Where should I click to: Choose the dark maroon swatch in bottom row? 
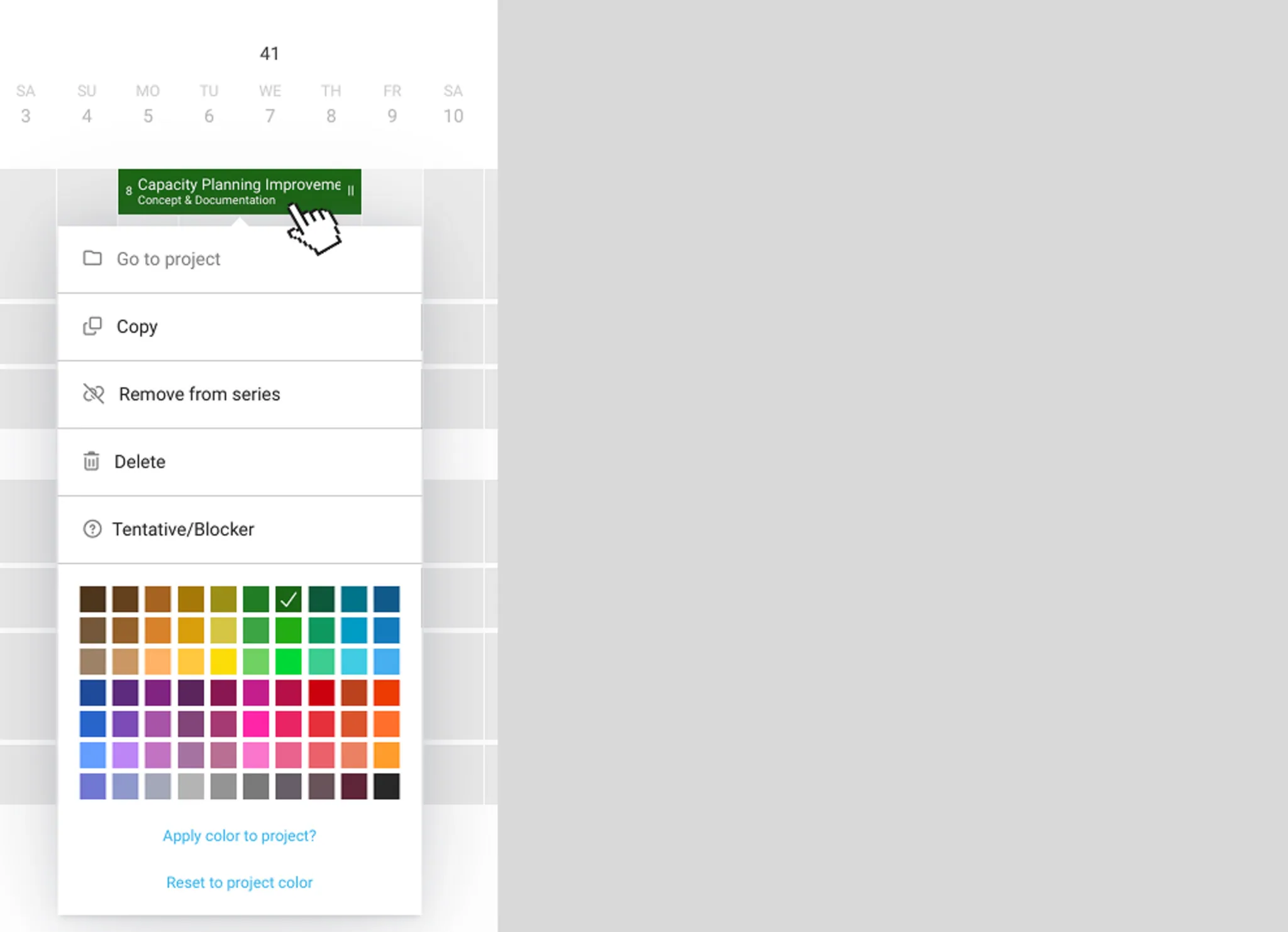point(354,786)
